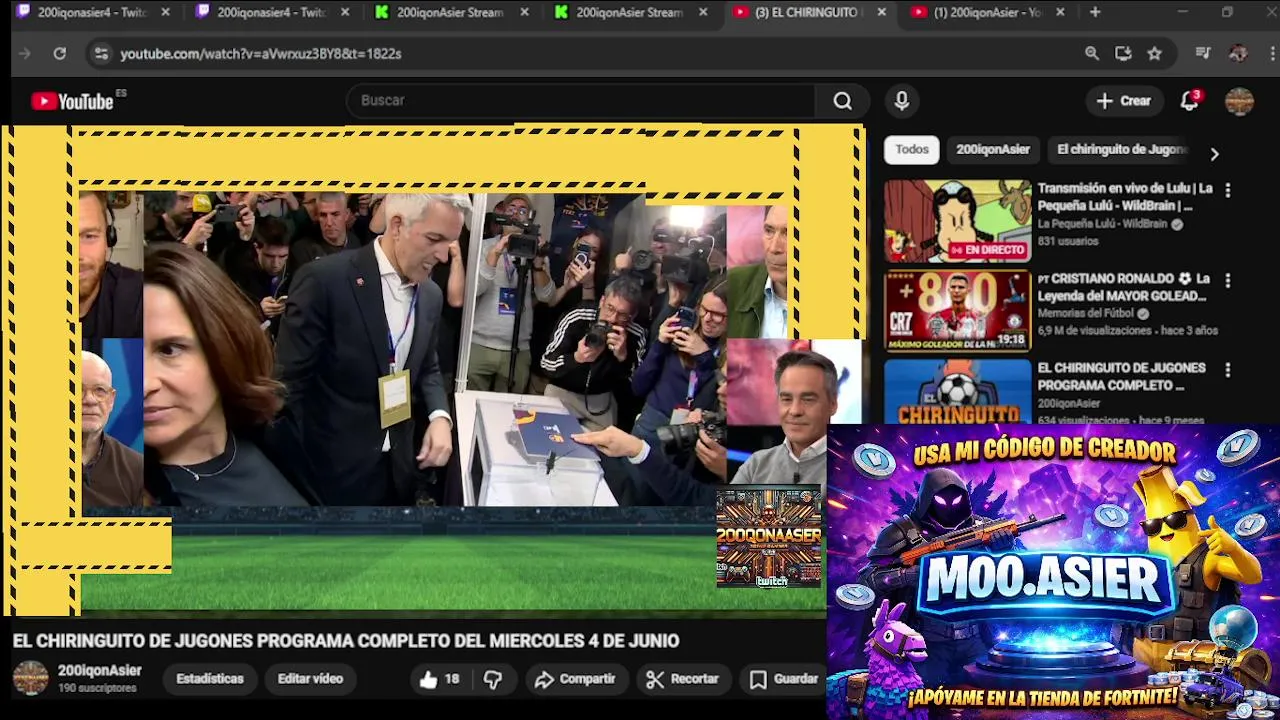The image size is (1280, 720).
Task: Open Estadísticas for this video
Action: 210,679
